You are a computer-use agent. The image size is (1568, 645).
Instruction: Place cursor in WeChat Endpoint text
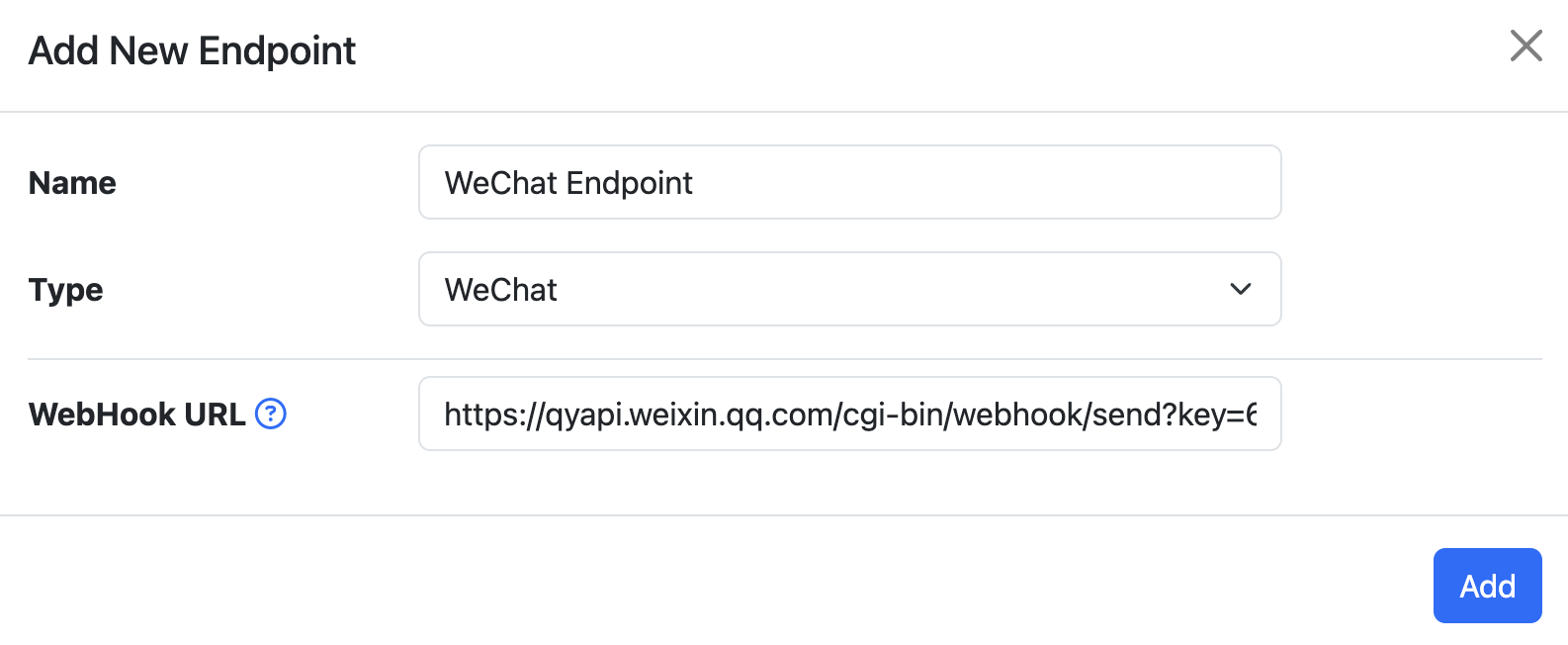568,183
